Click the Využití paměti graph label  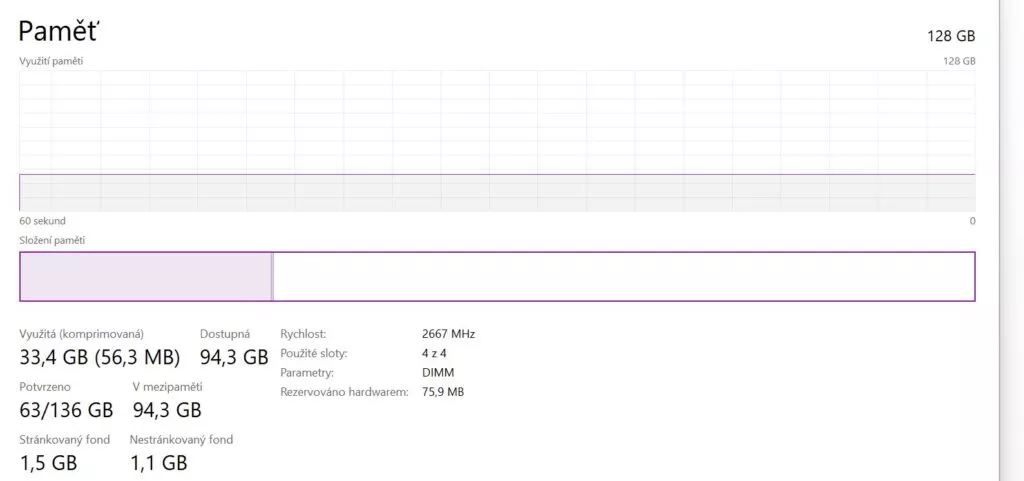pos(51,61)
